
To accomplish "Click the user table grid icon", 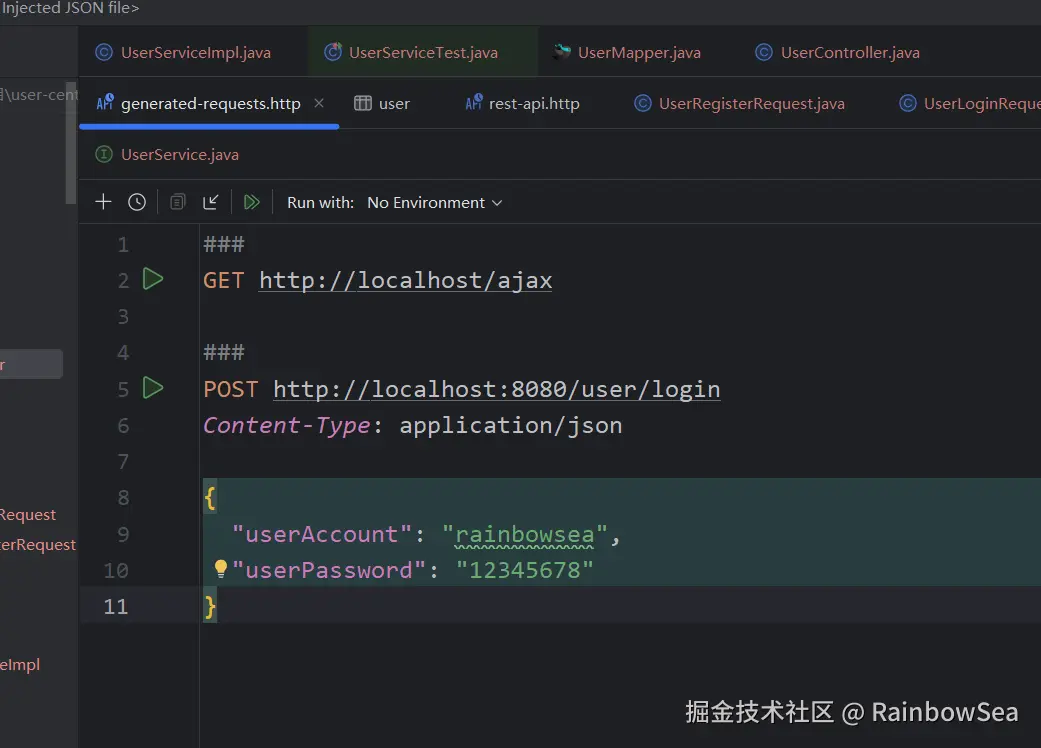I will tap(362, 103).
